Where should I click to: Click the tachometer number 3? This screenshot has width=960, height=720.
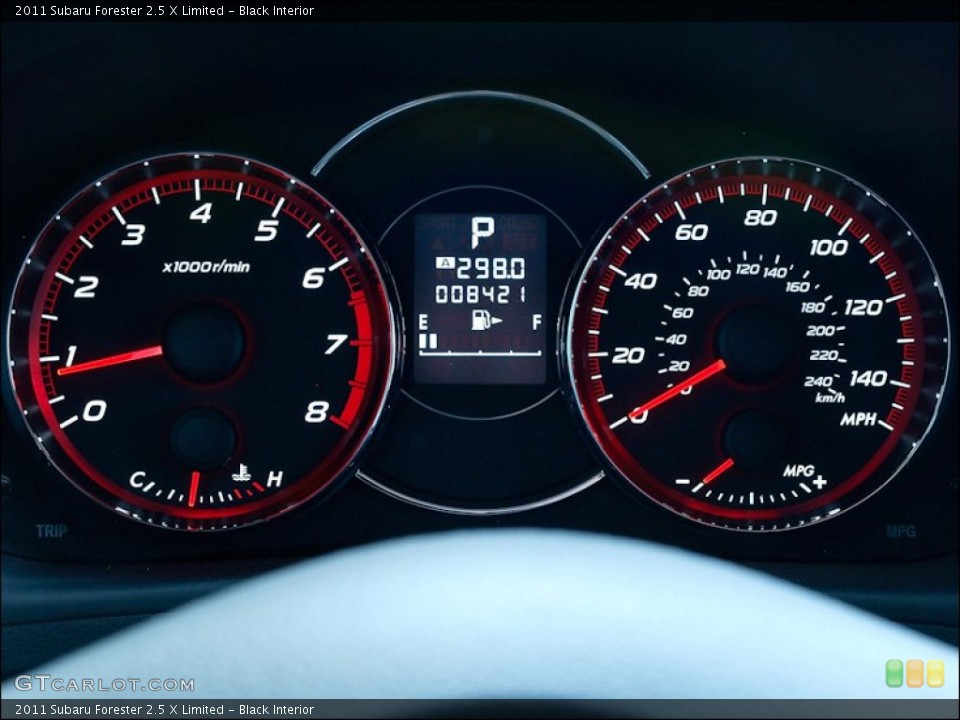click(133, 234)
